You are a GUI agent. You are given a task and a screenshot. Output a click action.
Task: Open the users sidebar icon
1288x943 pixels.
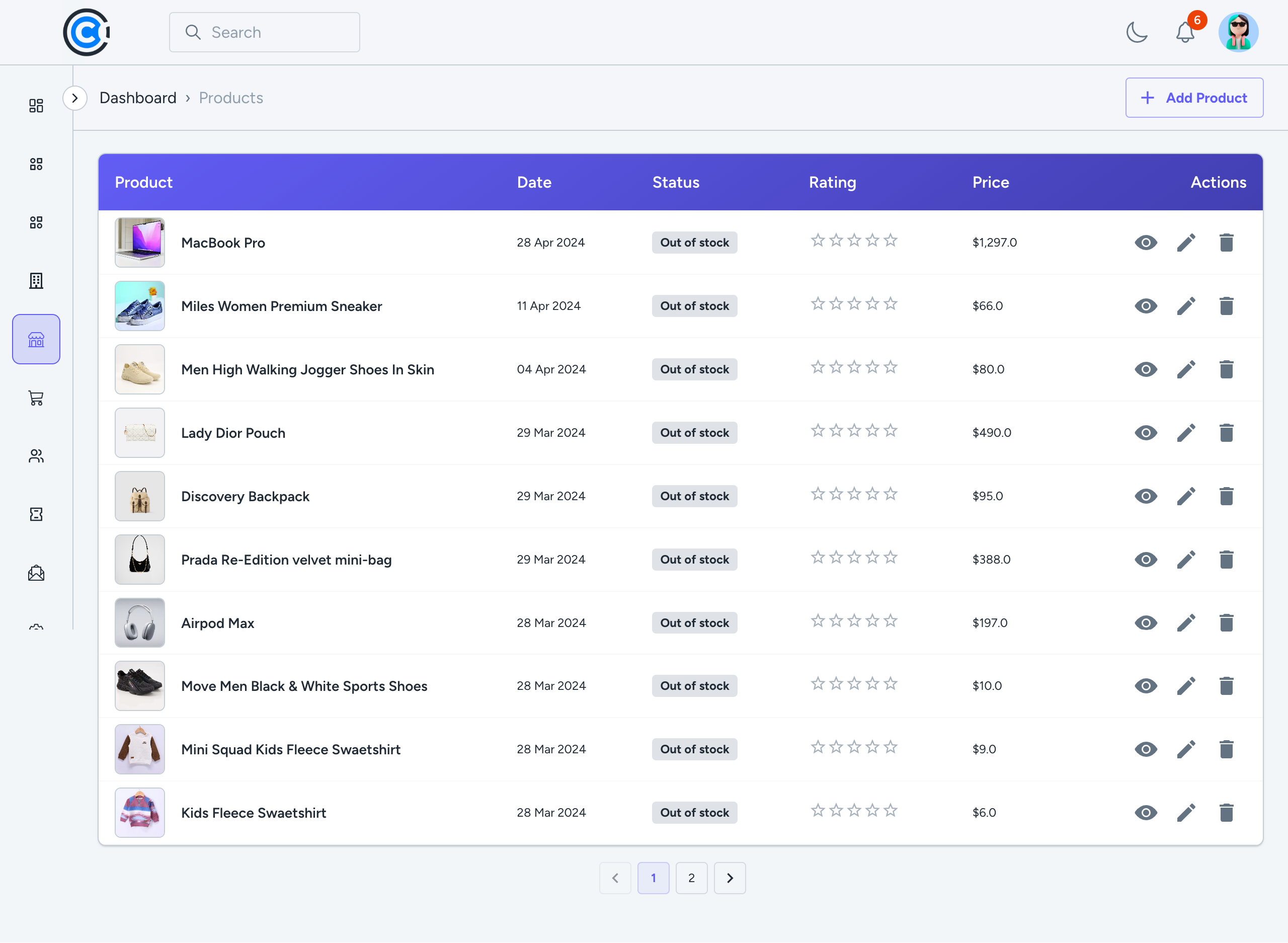[x=36, y=456]
